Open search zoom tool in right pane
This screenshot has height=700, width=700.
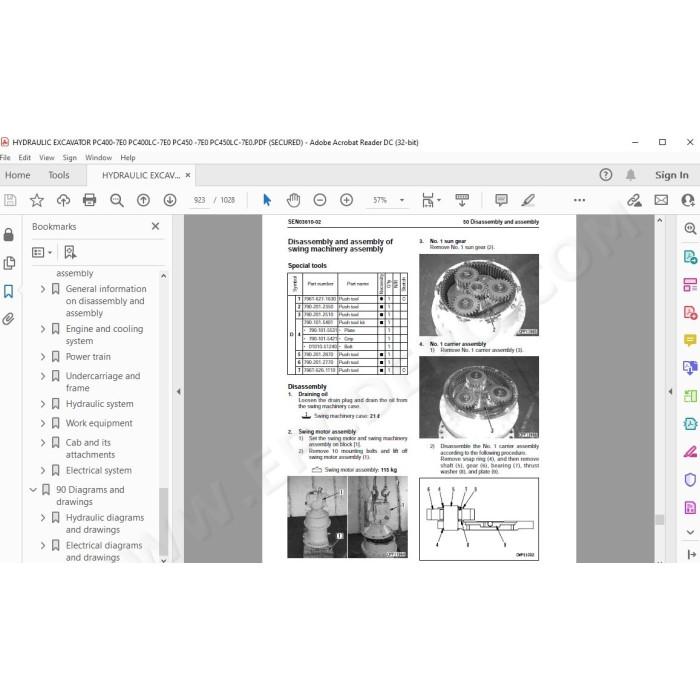(x=690, y=229)
